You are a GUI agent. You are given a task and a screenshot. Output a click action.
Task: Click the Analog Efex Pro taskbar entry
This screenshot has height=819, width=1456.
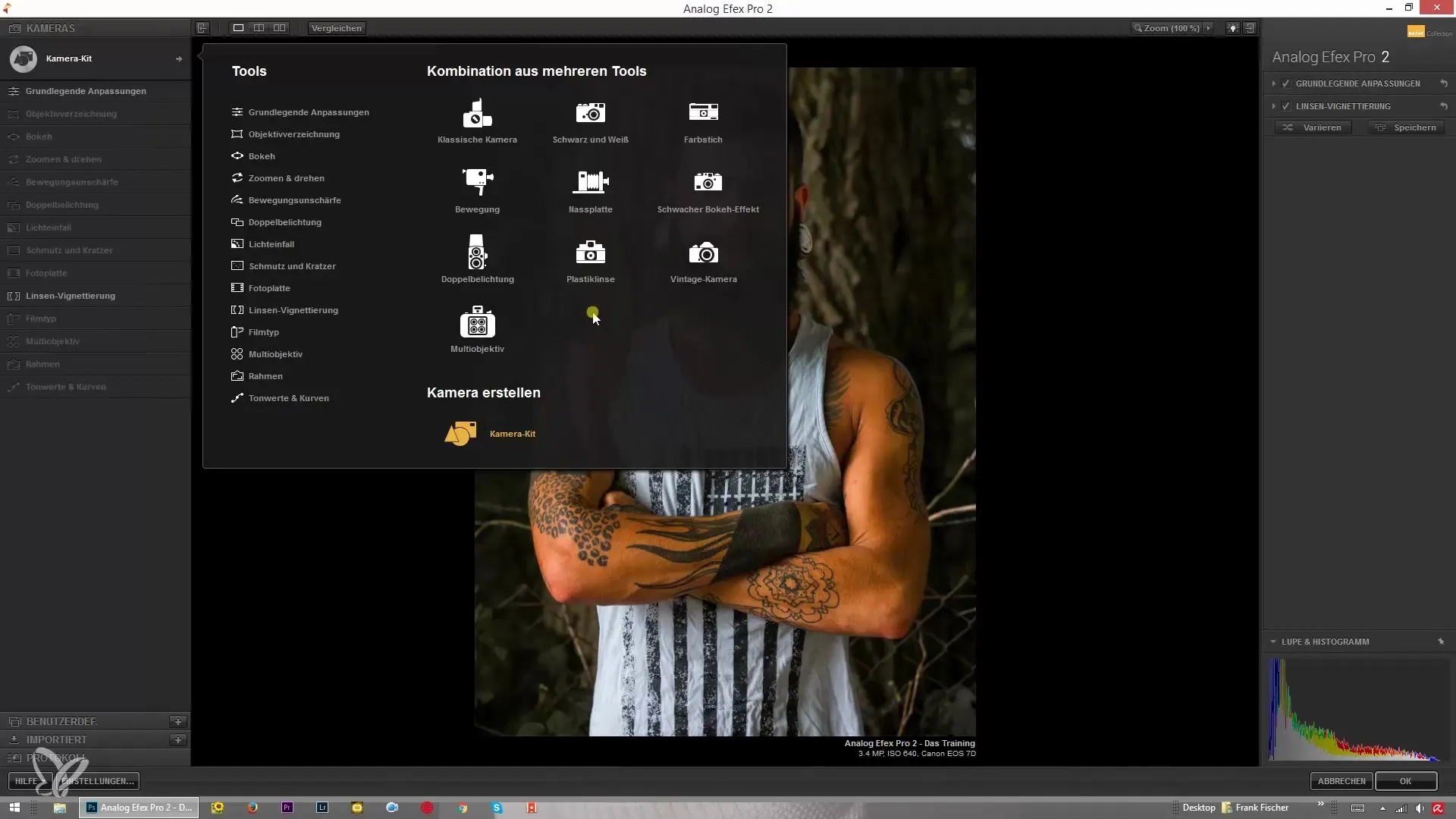tap(139, 808)
